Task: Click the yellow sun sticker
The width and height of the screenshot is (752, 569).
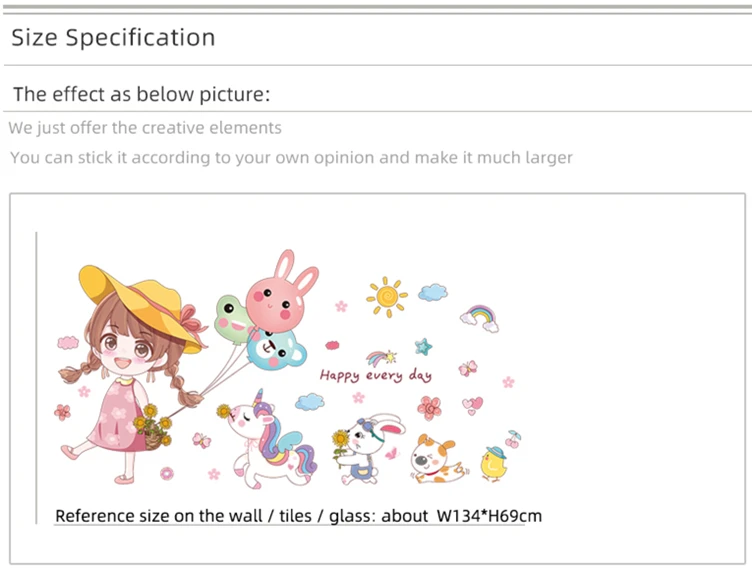Action: [x=387, y=296]
